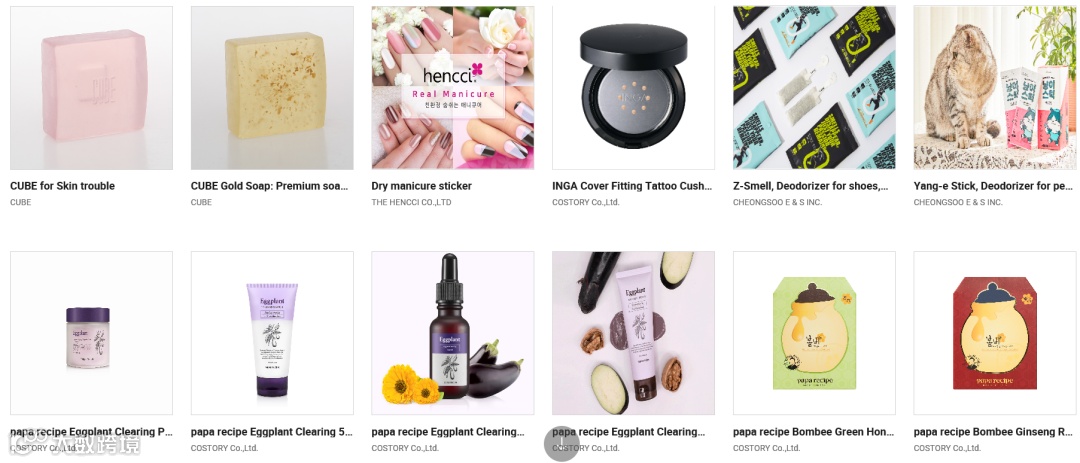This screenshot has width=1080, height=463.
Task: Select the Eggplant Clearing jar image
Action: pyautogui.click(x=91, y=333)
